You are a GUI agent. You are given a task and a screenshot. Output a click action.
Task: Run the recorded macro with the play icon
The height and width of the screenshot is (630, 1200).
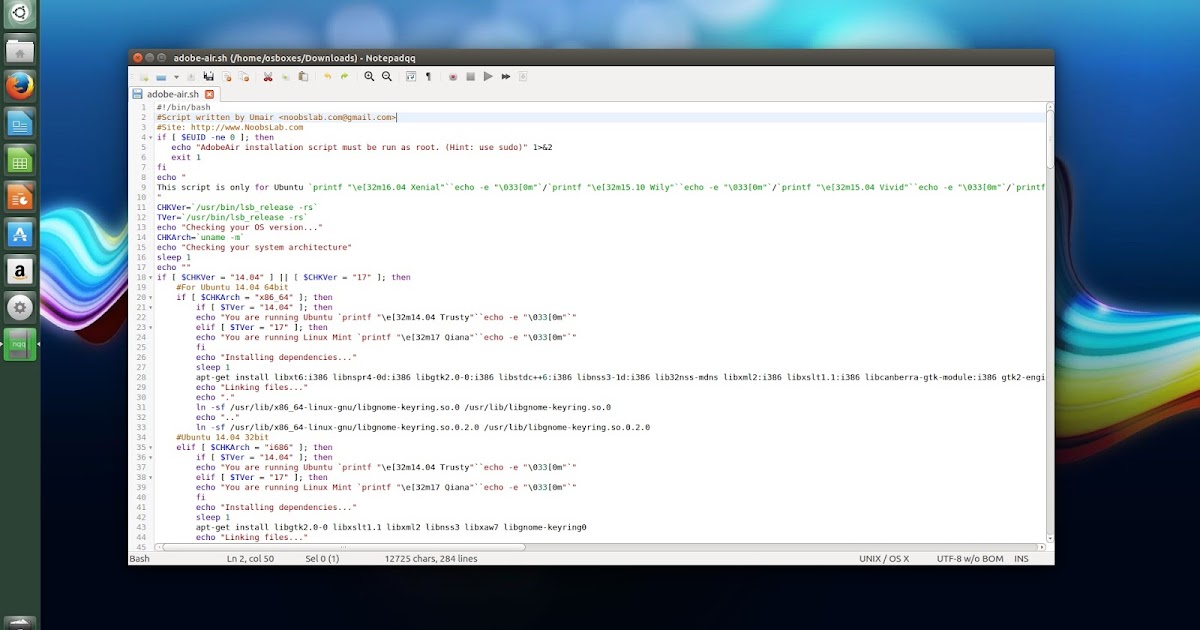tap(488, 77)
